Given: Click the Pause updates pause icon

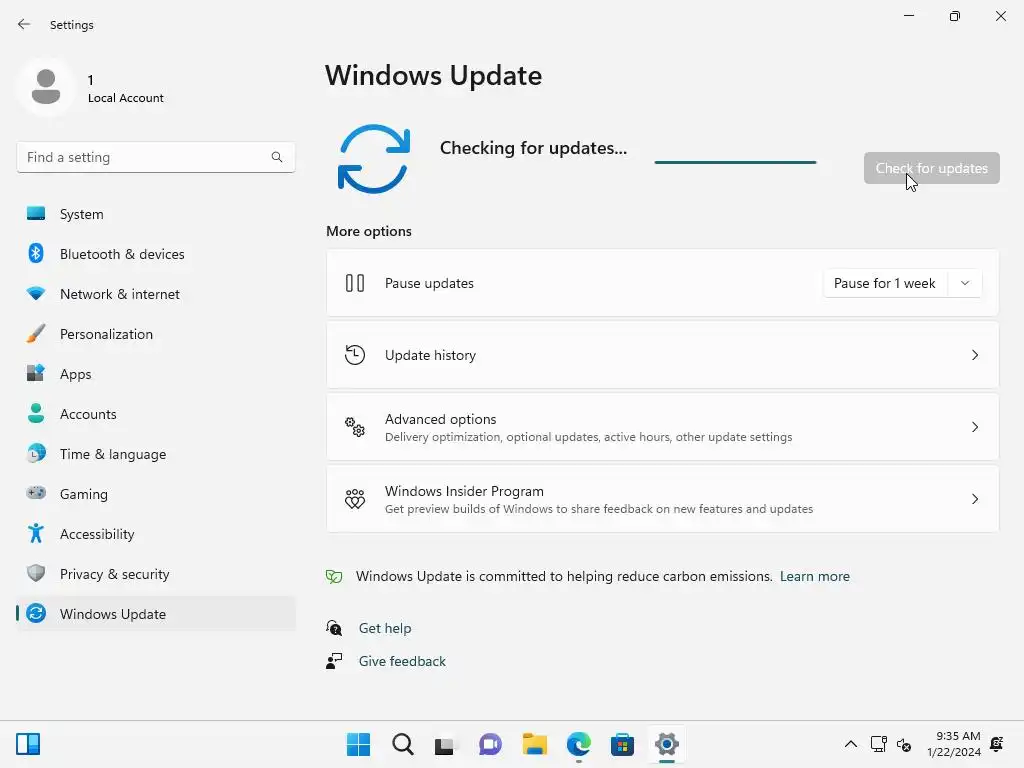Looking at the screenshot, I should point(355,283).
